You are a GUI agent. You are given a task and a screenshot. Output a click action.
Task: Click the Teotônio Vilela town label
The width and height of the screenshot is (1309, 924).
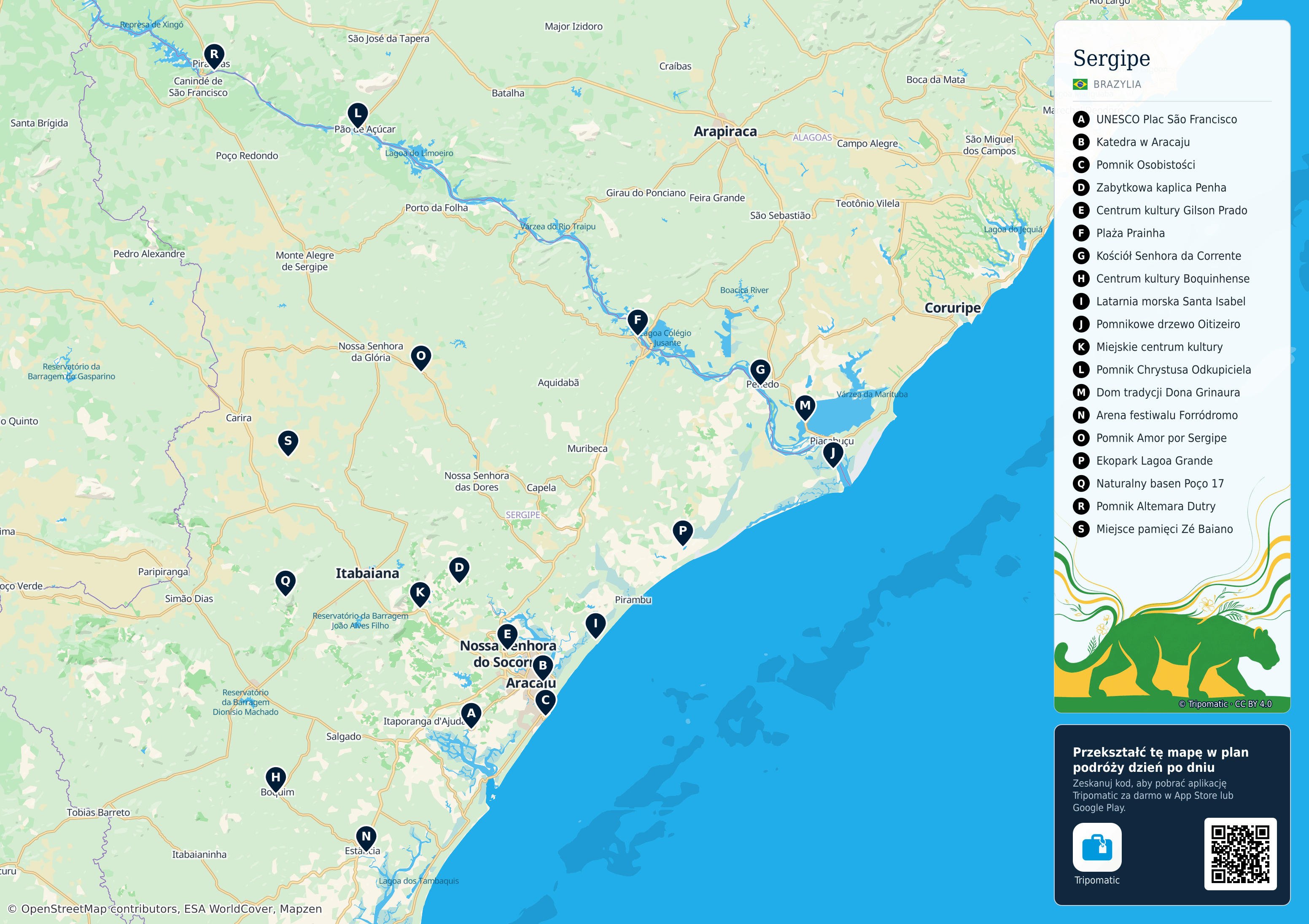click(x=867, y=204)
